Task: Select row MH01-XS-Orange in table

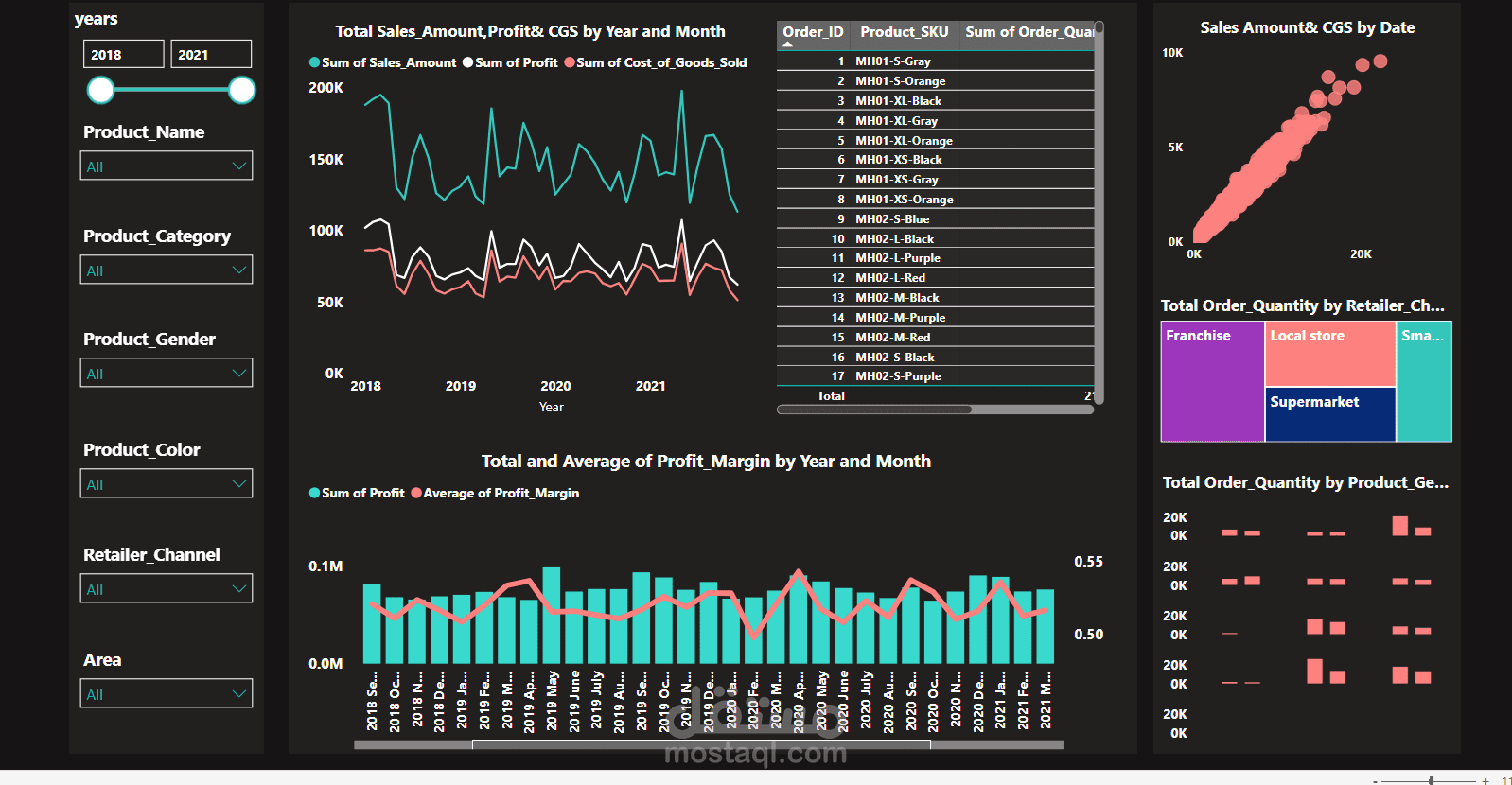Action: click(935, 200)
